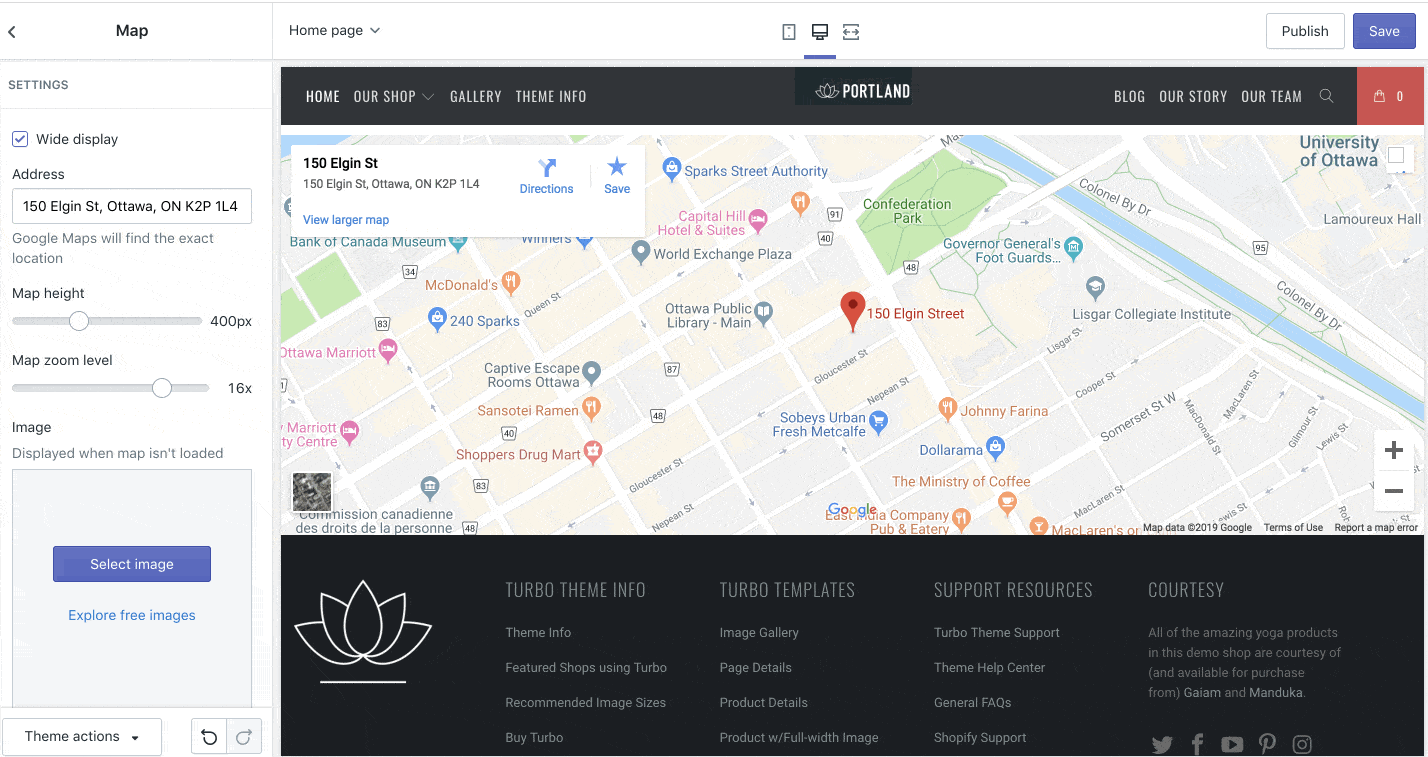Uncheck the Wide display checkbox
The width and height of the screenshot is (1428, 757).
pos(20,139)
